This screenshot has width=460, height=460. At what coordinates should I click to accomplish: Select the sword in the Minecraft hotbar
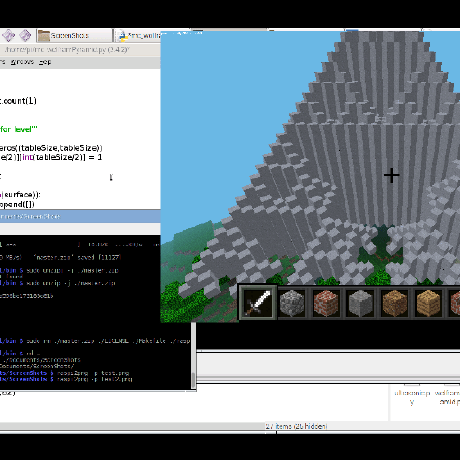click(x=257, y=303)
